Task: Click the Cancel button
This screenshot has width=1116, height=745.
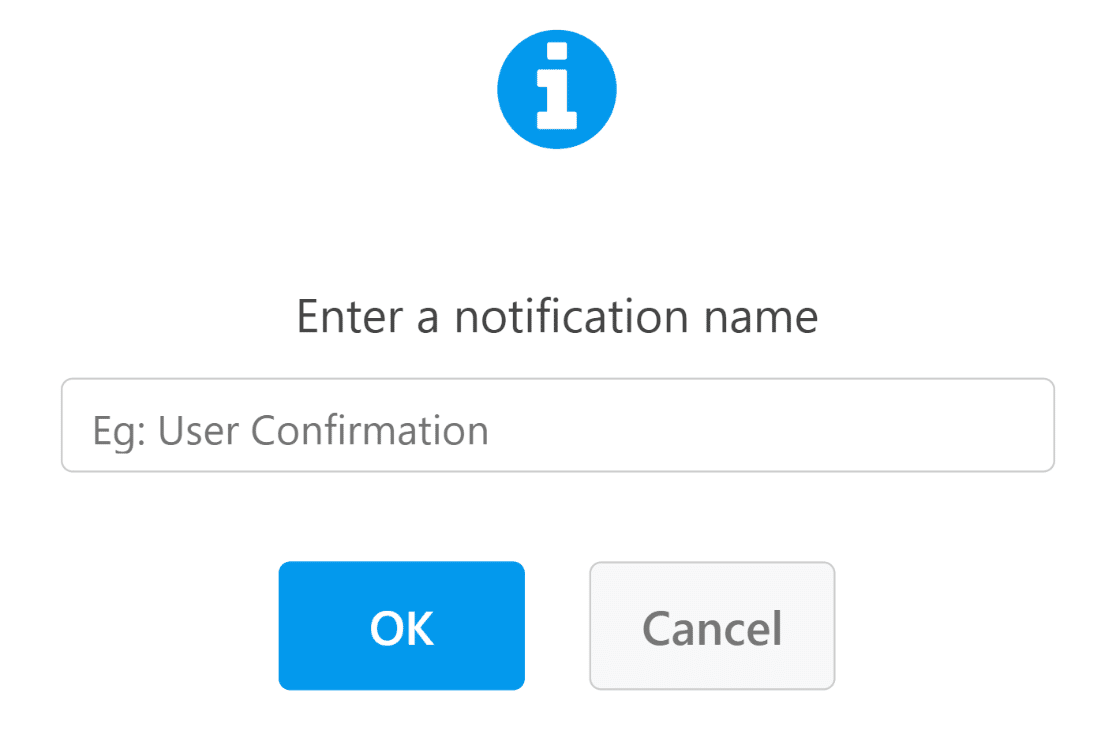Action: 712,625
